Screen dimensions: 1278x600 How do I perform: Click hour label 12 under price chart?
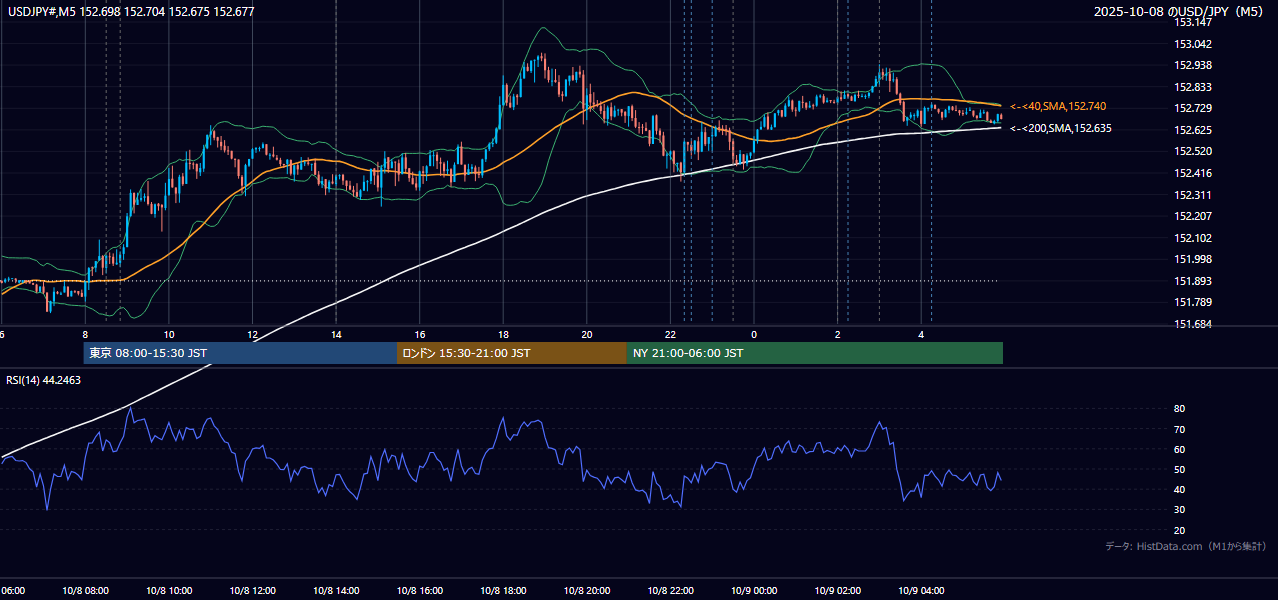coord(253,334)
